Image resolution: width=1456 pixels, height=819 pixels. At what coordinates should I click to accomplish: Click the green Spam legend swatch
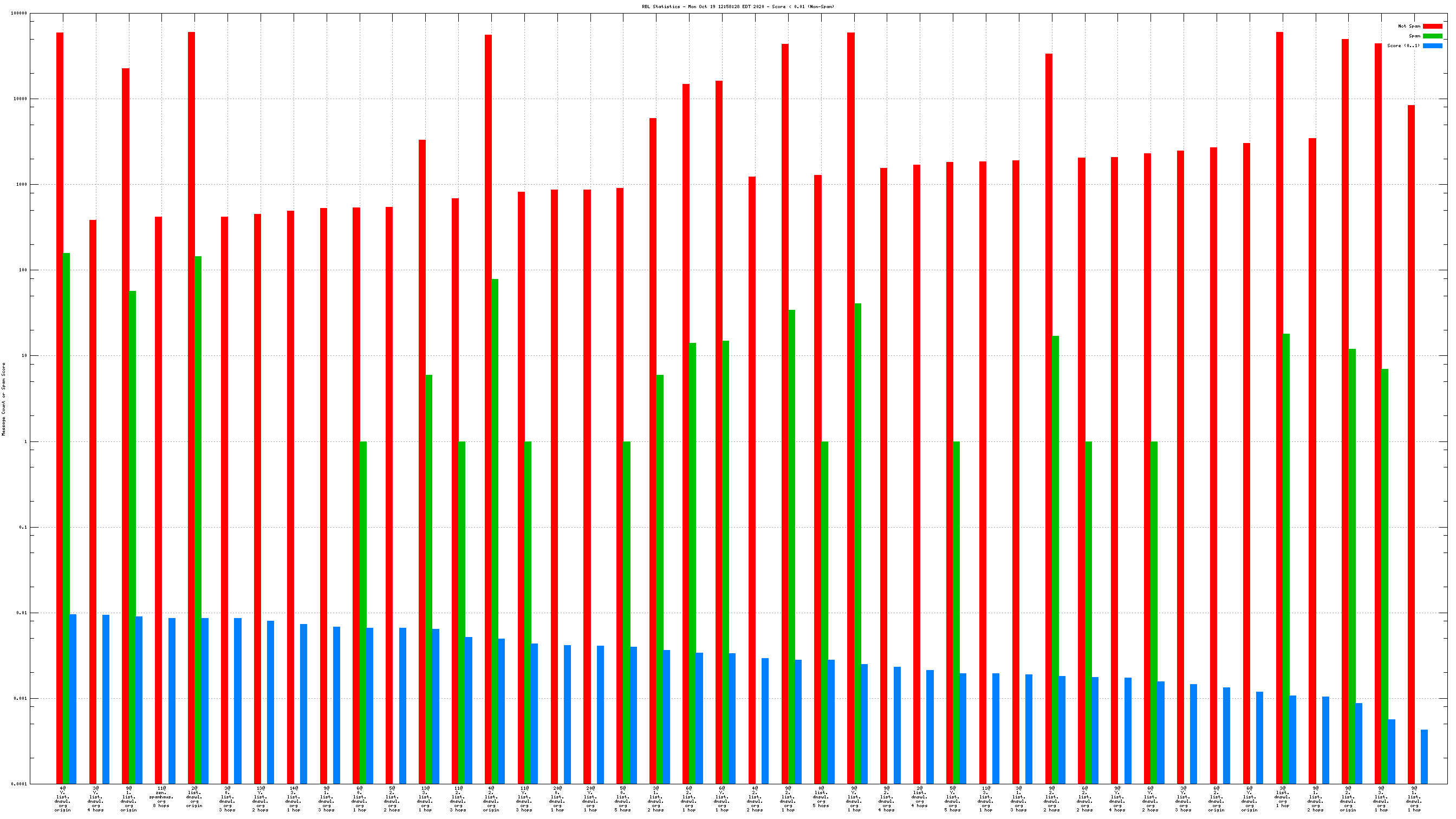tap(1432, 36)
